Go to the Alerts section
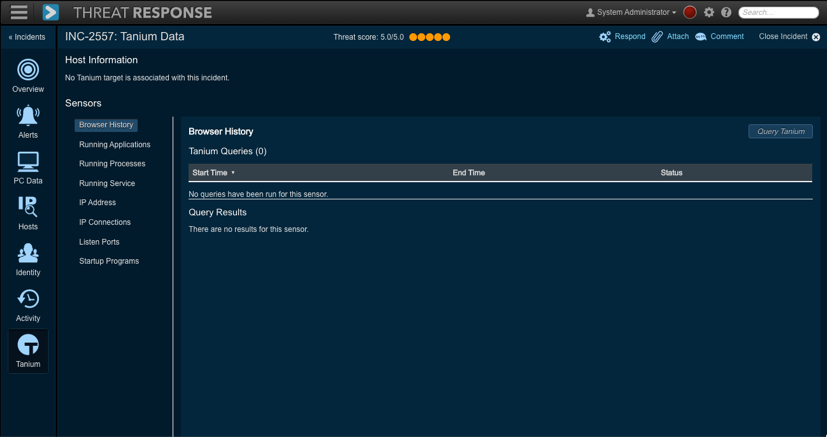 (x=28, y=122)
